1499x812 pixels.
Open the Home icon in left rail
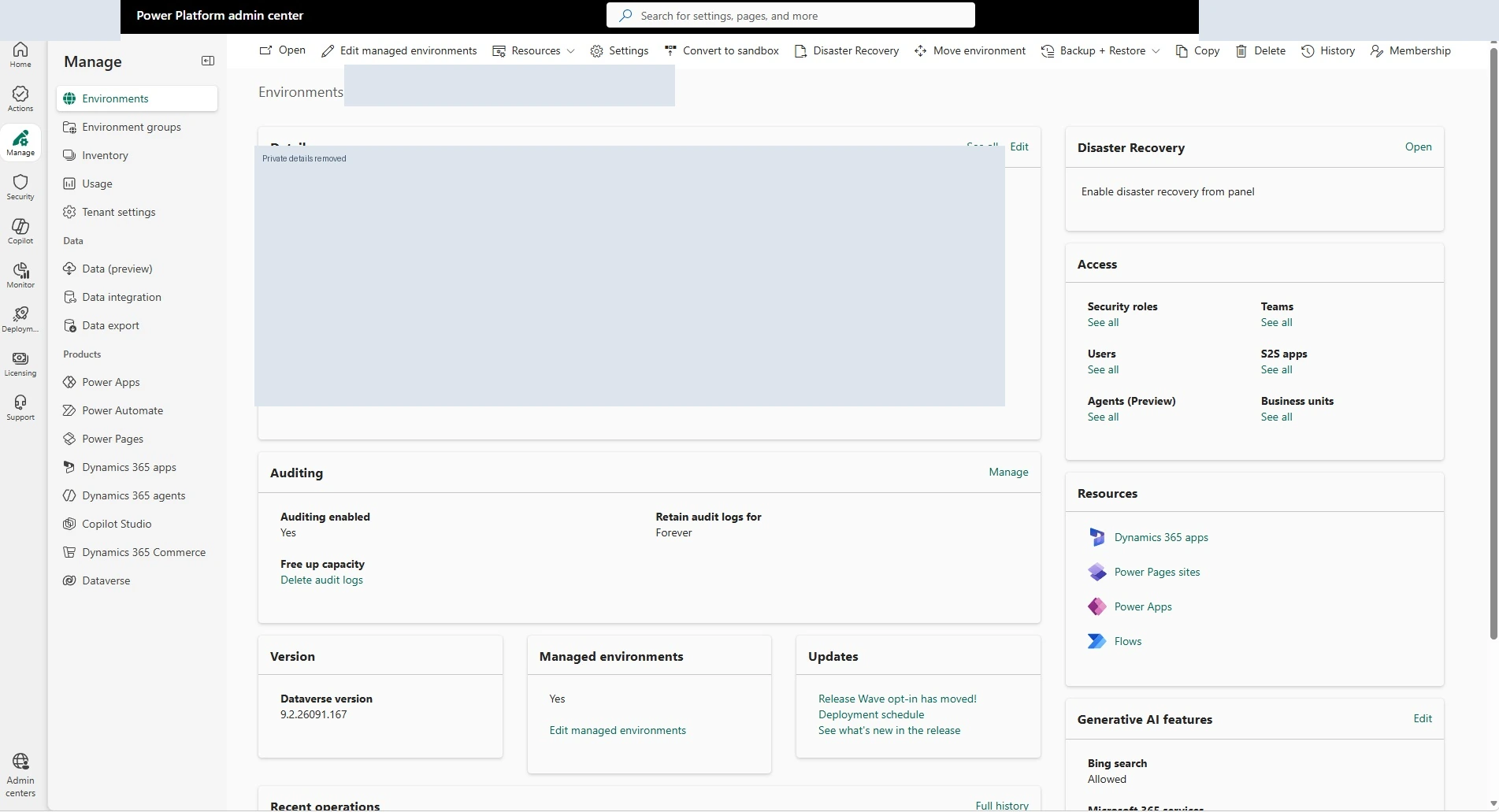20,54
